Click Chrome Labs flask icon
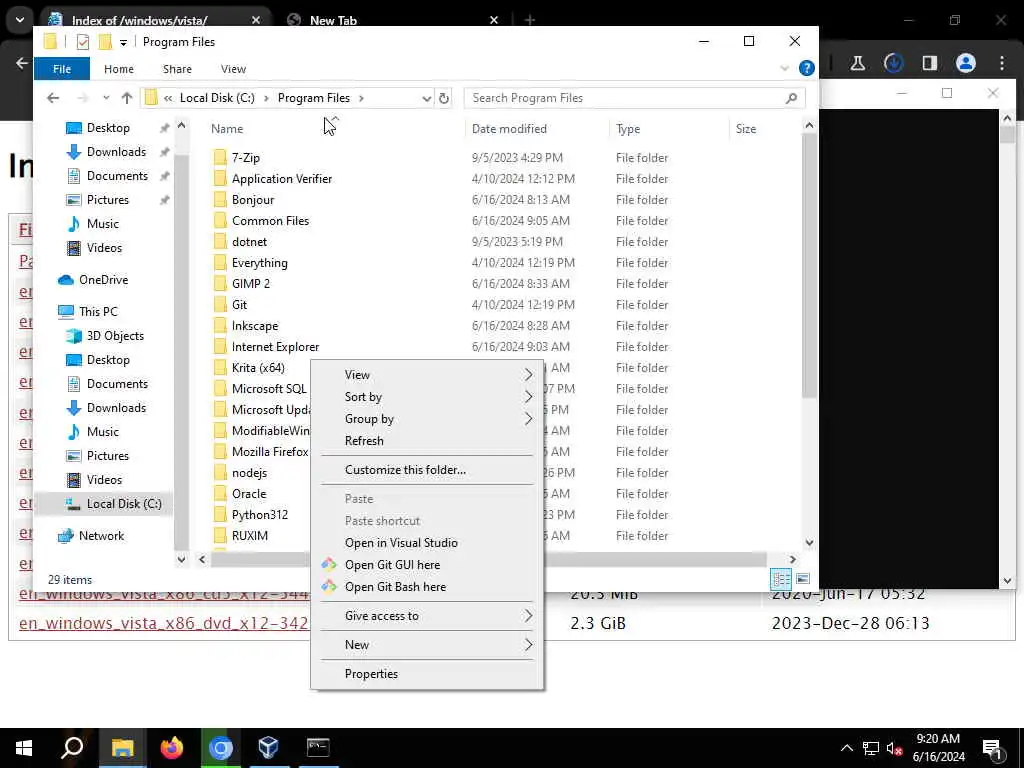This screenshot has width=1024, height=768. [857, 63]
